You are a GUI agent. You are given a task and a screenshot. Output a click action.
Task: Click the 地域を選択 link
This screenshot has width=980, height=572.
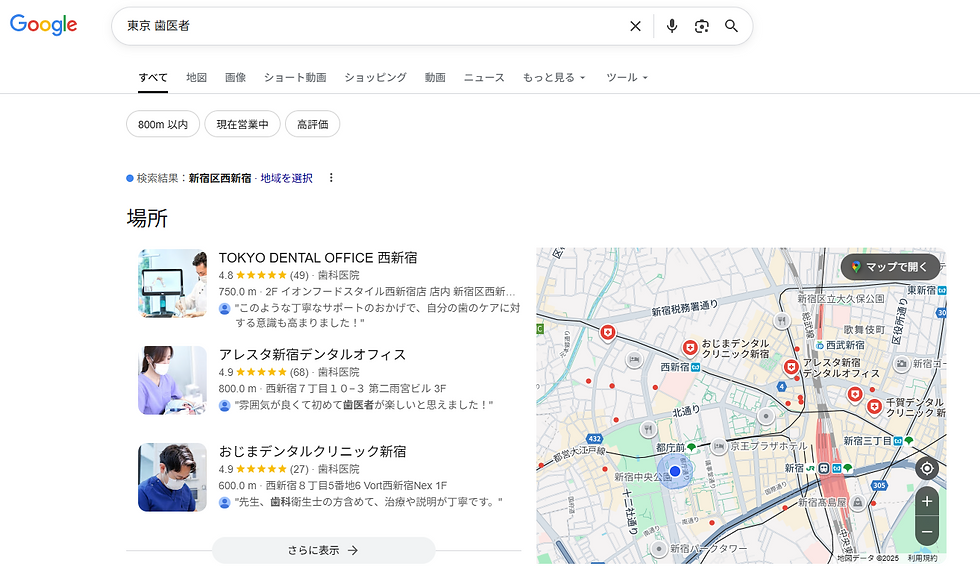[286, 178]
